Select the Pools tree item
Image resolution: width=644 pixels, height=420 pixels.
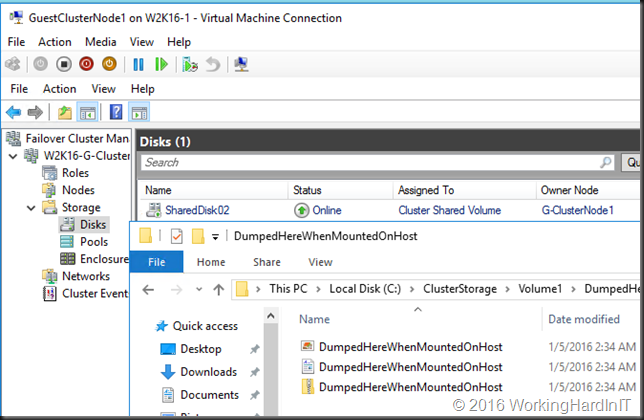94,242
